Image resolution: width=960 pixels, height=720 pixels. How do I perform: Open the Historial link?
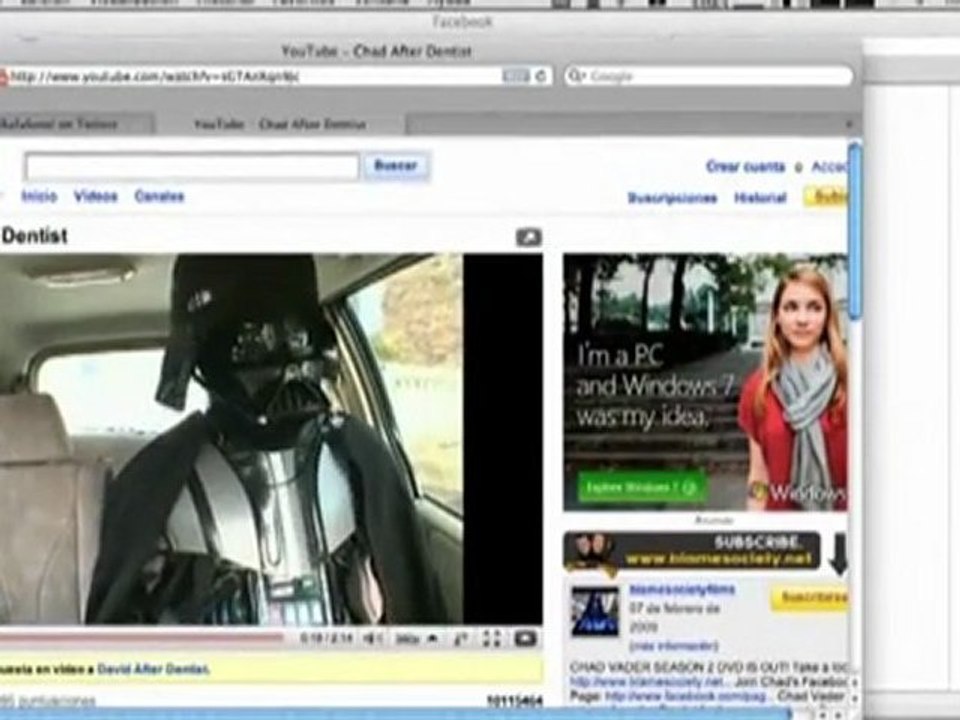coord(760,198)
